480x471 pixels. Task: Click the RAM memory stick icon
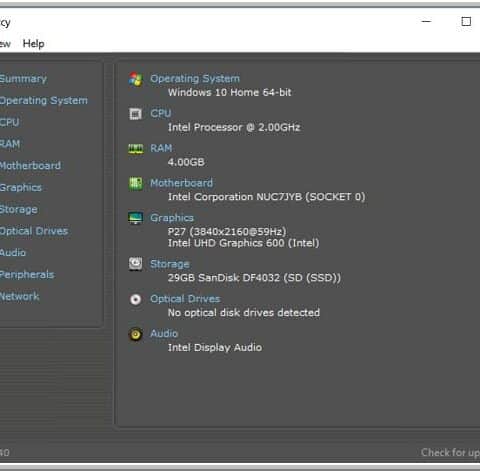tap(136, 149)
